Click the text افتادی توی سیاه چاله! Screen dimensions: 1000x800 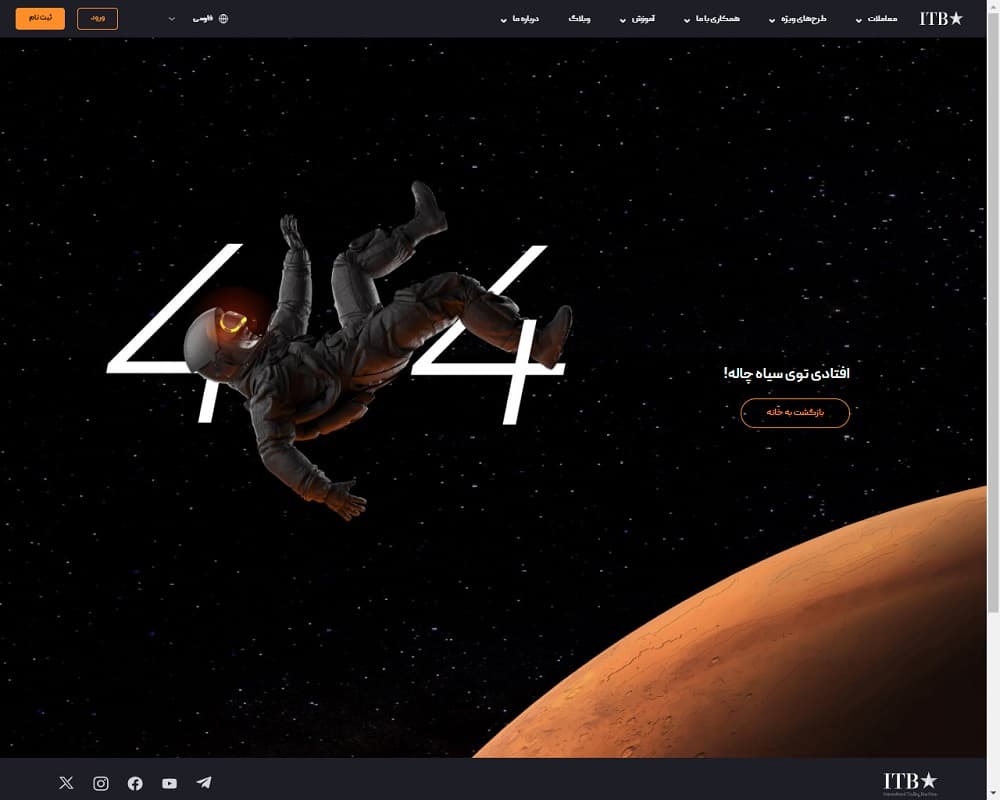pyautogui.click(x=786, y=373)
